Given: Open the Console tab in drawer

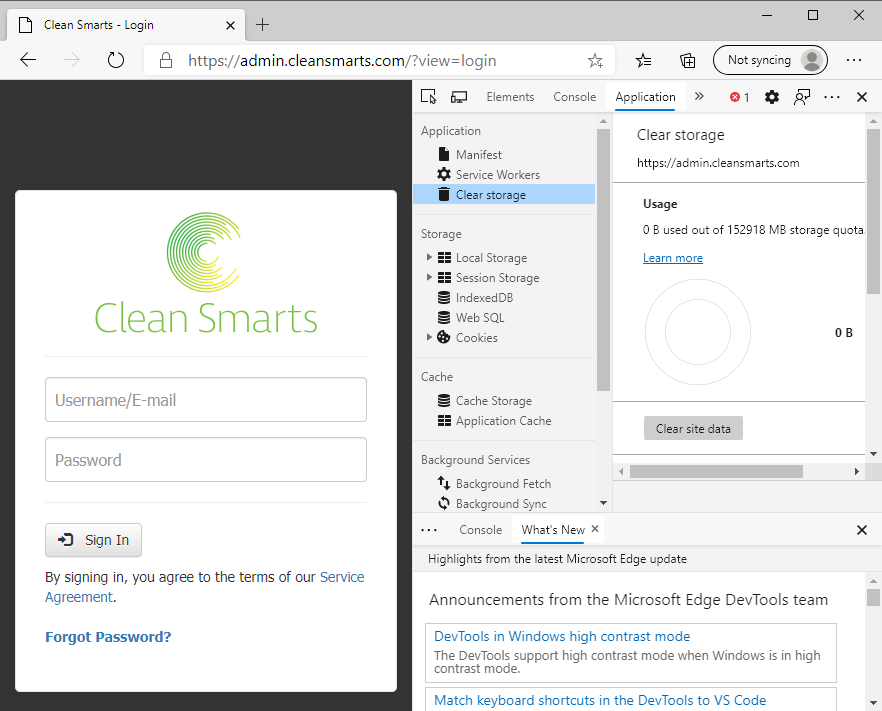Looking at the screenshot, I should click(480, 530).
